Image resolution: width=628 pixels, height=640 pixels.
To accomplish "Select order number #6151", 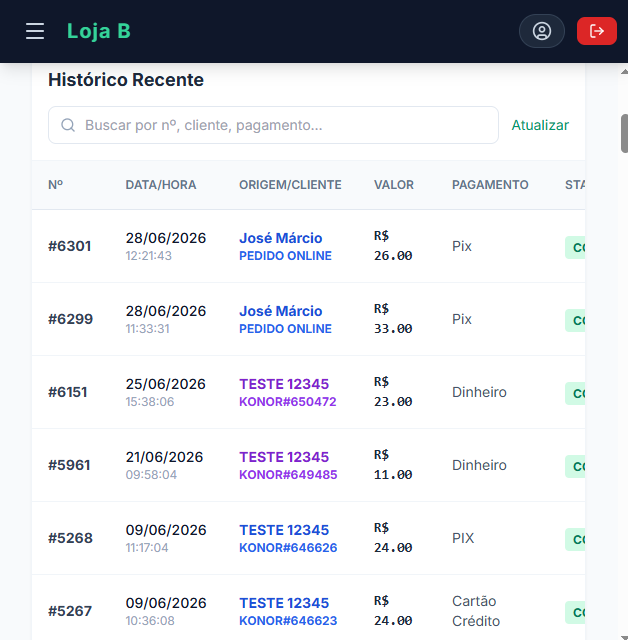I will pos(68,392).
